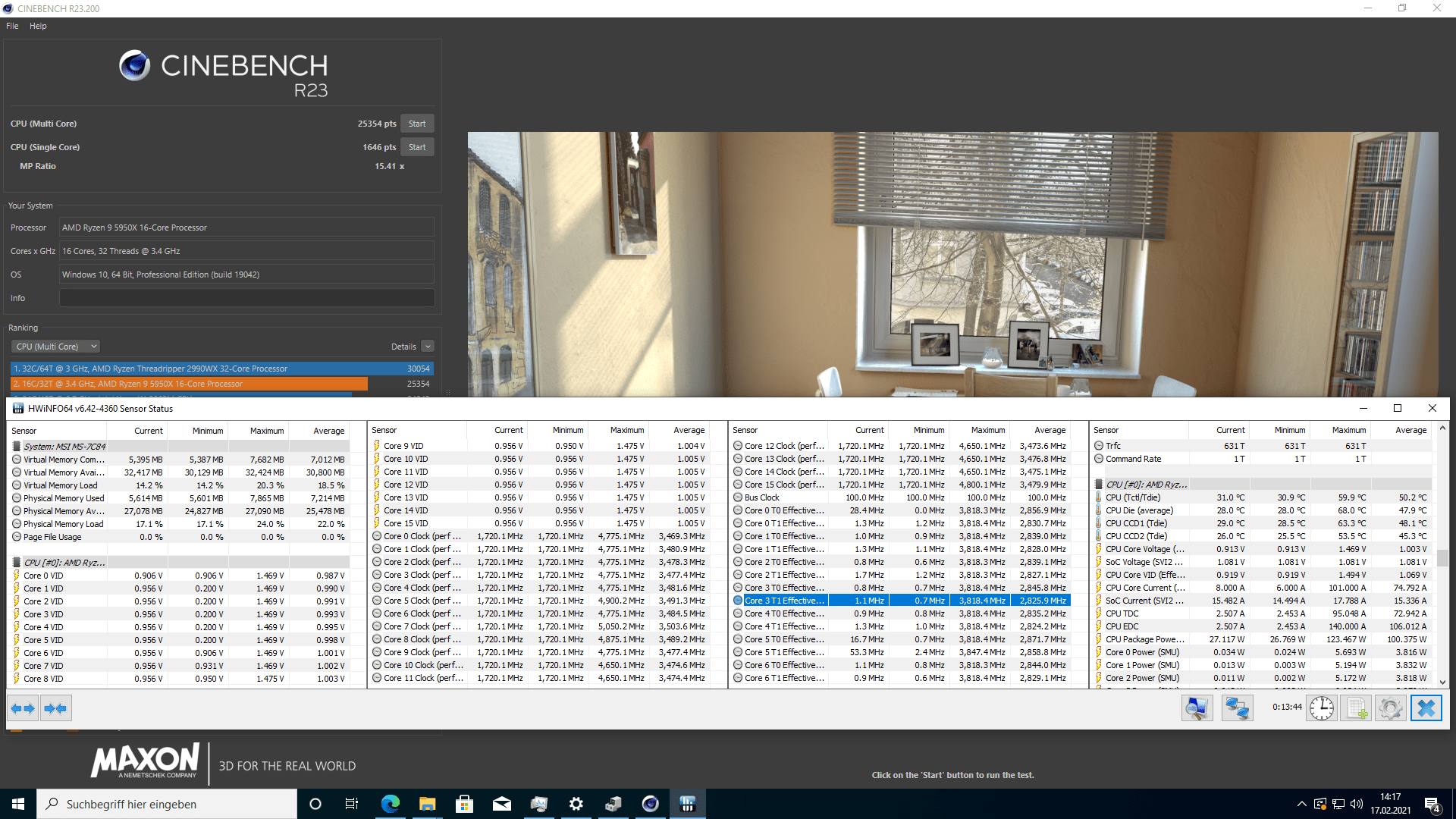Select CPU Package Power sensor row
This screenshot has width=1456, height=819.
1263,639
